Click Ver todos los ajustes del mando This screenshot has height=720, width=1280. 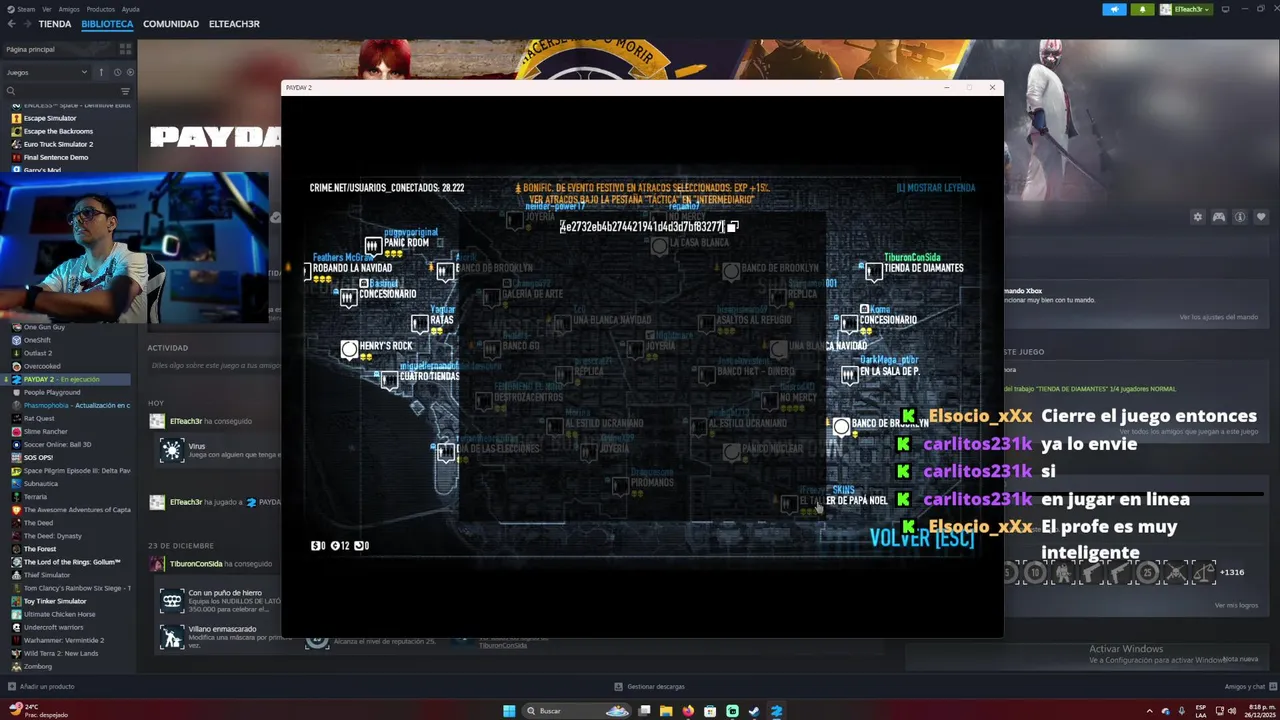(1218, 317)
